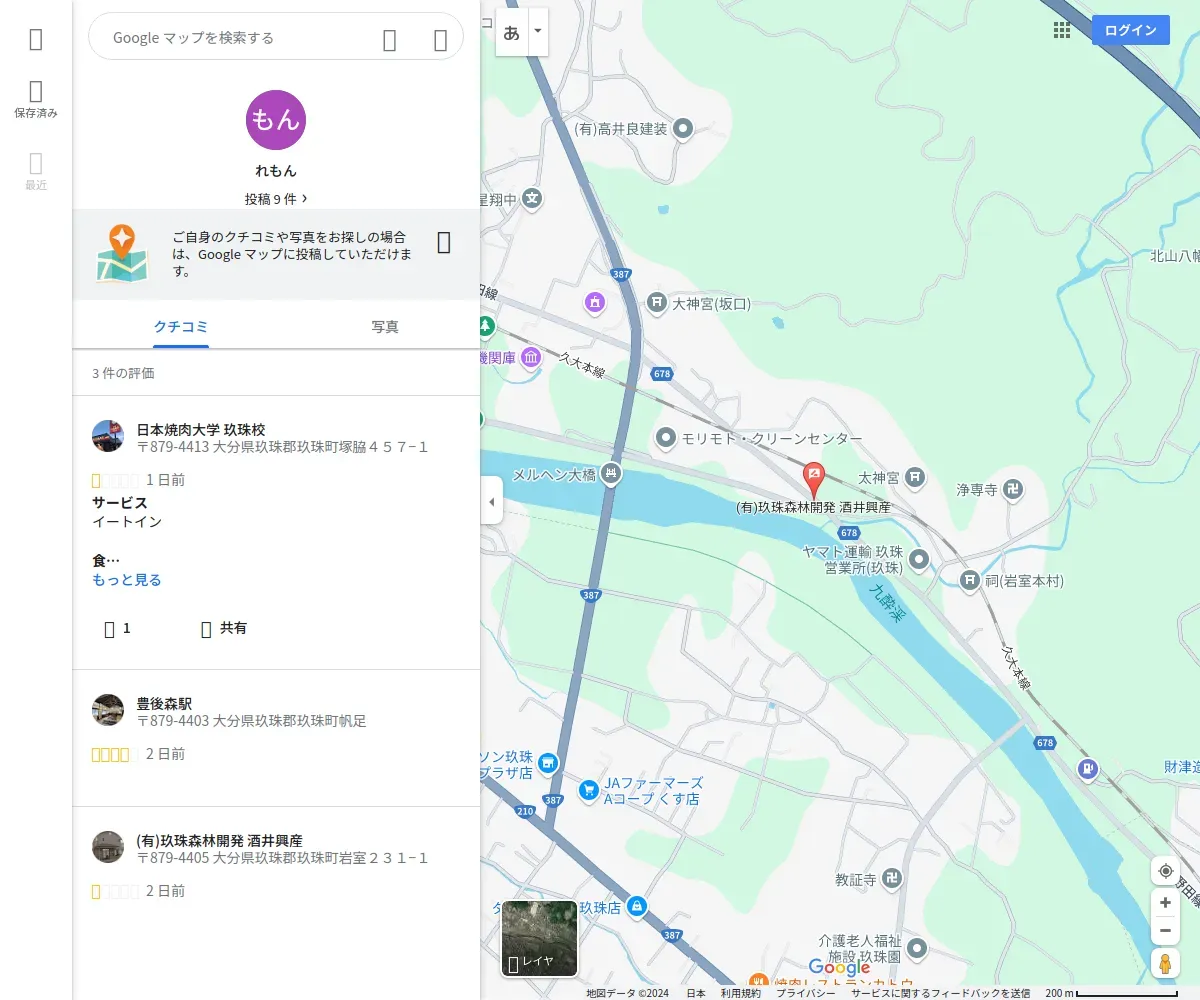
Task: Click the あ input method button
Action: click(512, 32)
